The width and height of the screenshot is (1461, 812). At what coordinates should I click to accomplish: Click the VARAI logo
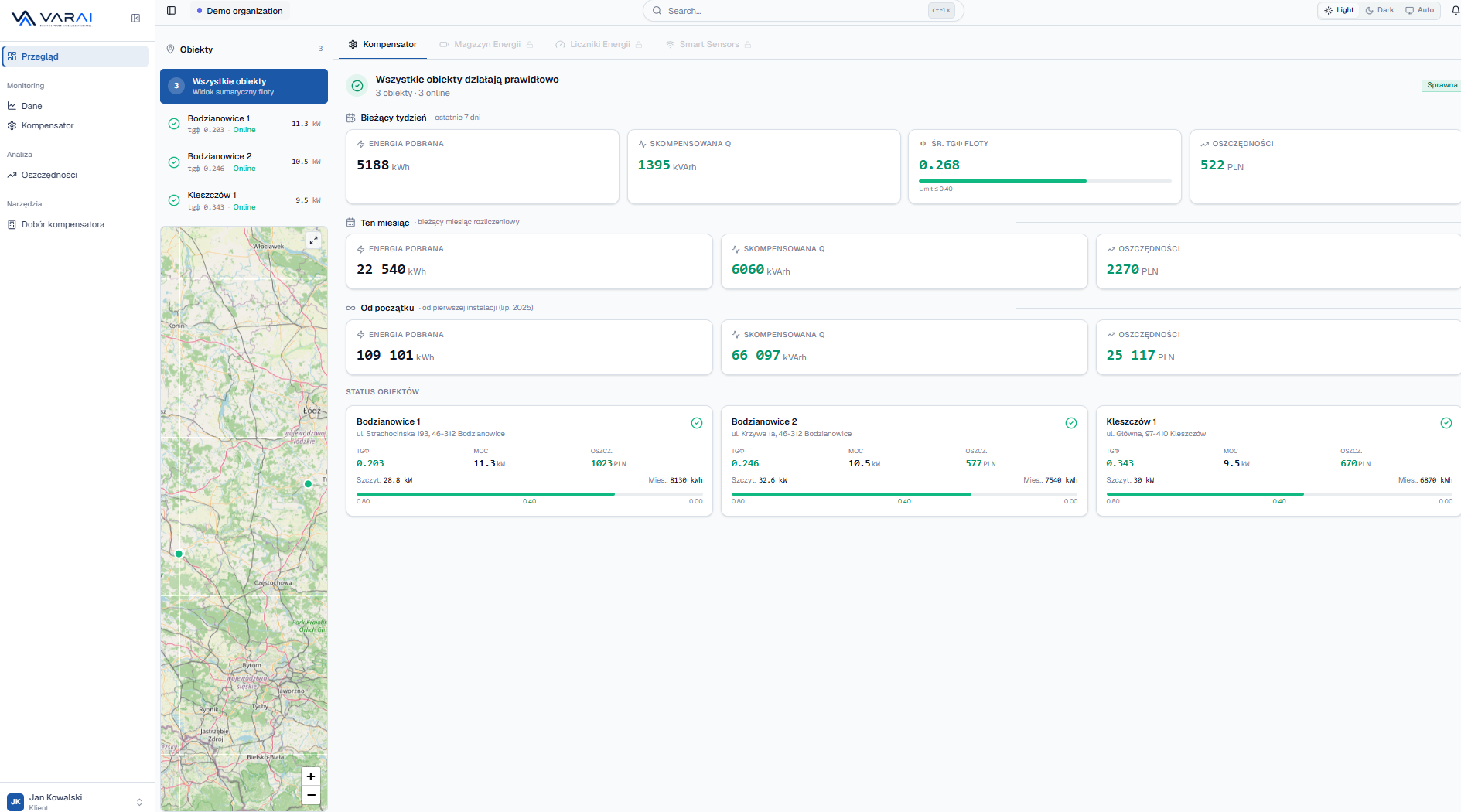point(52,19)
